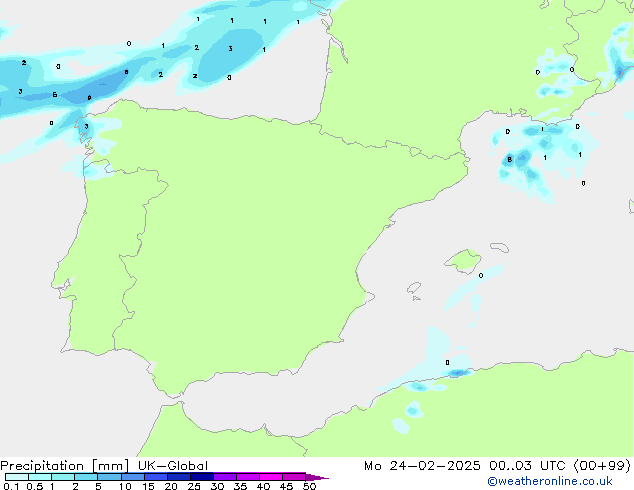Click the '0.1' legend scale label

tap(11, 486)
